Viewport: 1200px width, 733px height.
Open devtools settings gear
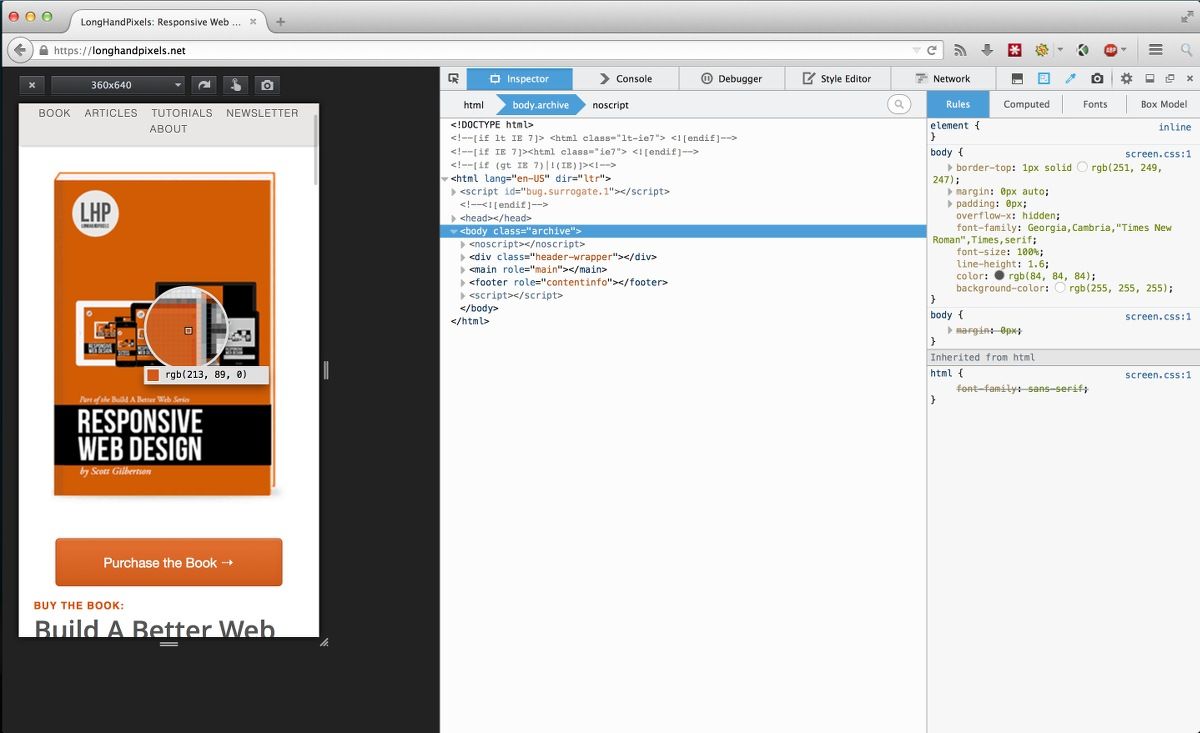(x=1126, y=78)
